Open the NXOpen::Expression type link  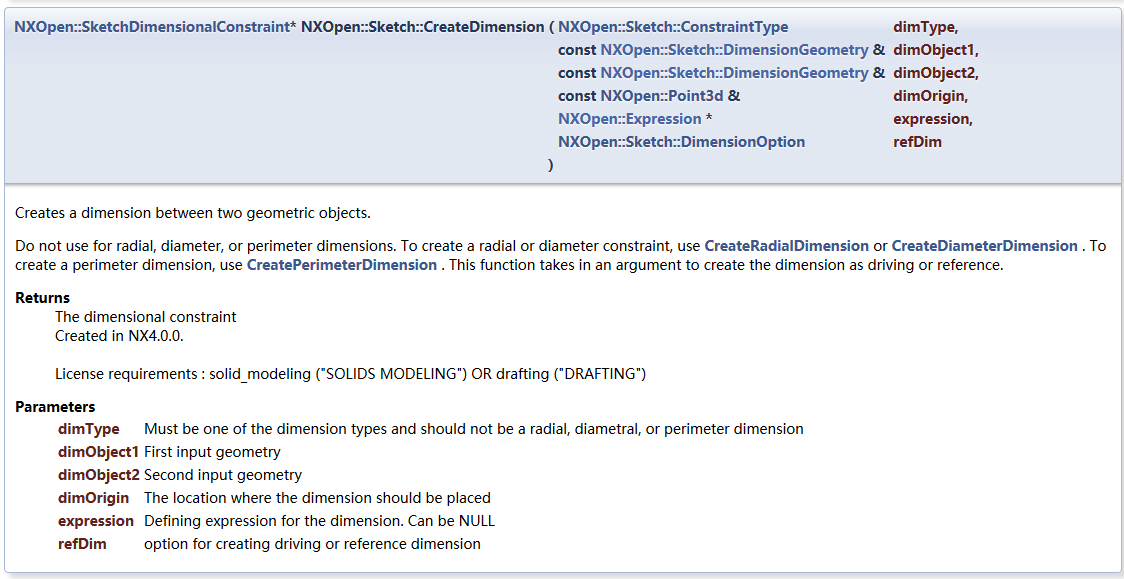(629, 119)
